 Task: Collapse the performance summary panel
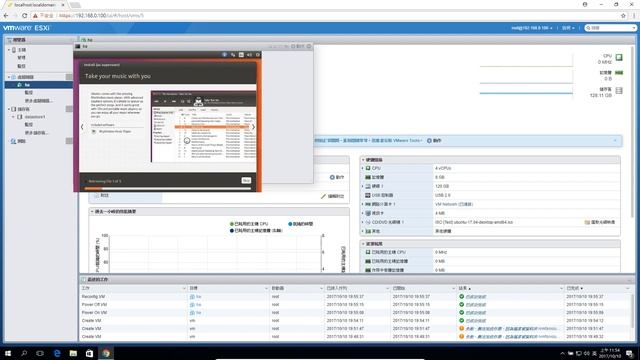point(92,211)
